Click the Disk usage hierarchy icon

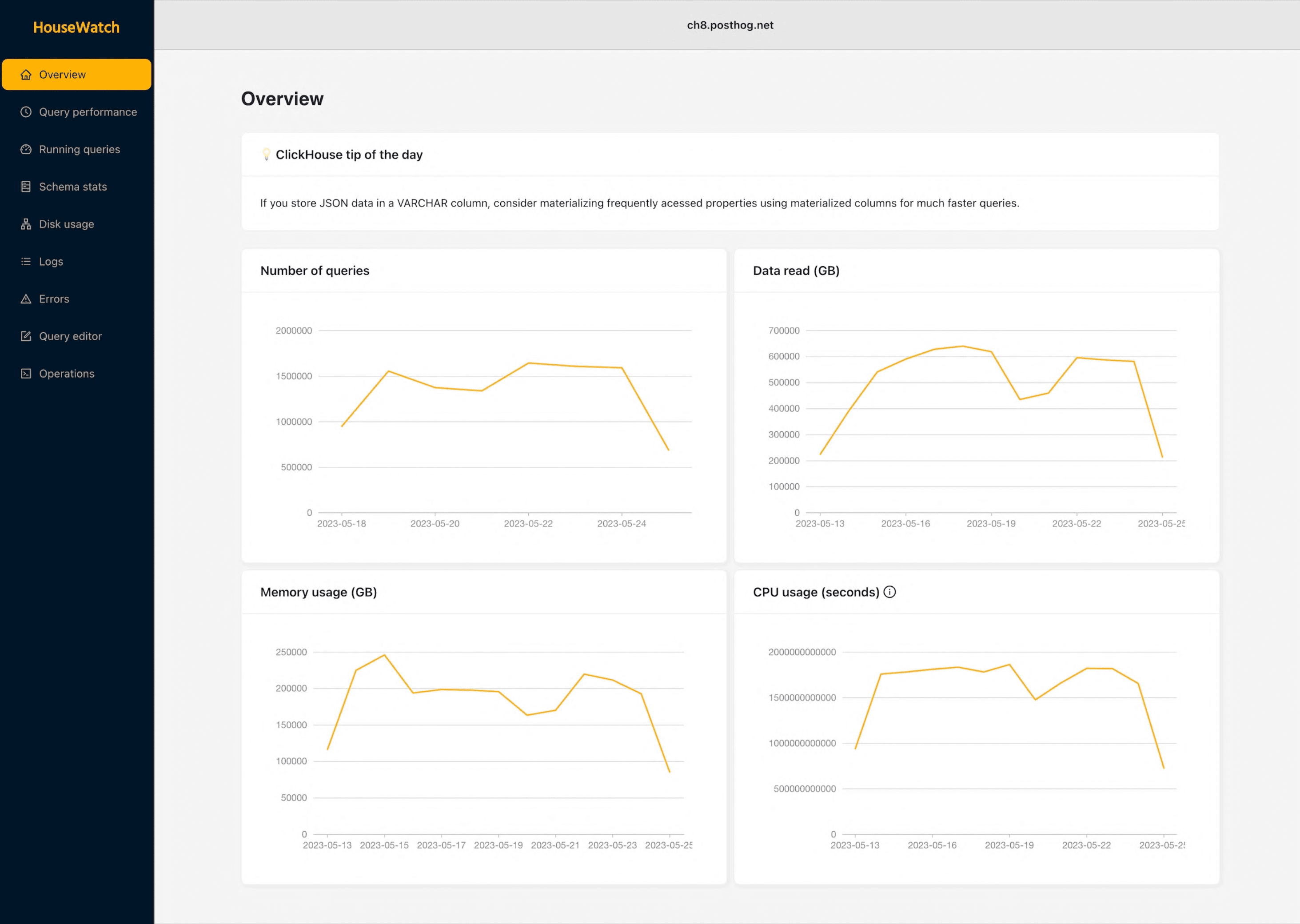click(x=26, y=224)
